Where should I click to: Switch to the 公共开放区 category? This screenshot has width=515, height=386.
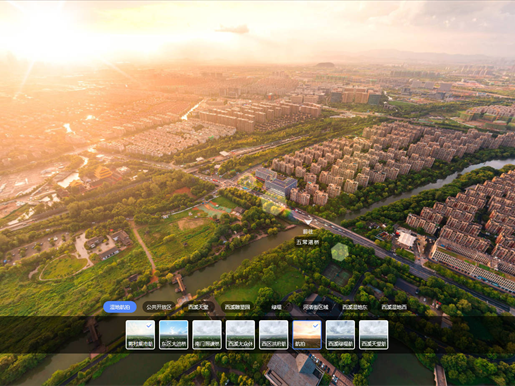(x=159, y=307)
